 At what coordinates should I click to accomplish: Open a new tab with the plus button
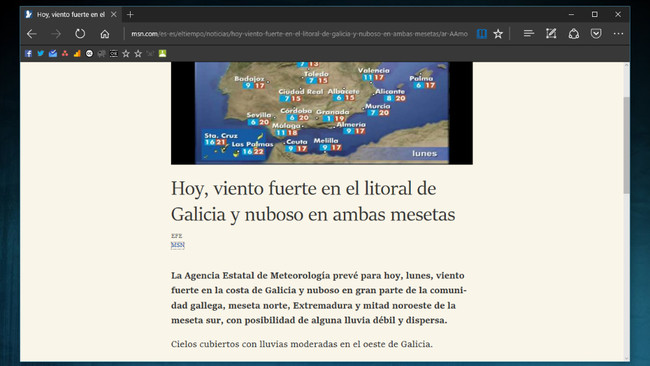pyautogui.click(x=130, y=15)
